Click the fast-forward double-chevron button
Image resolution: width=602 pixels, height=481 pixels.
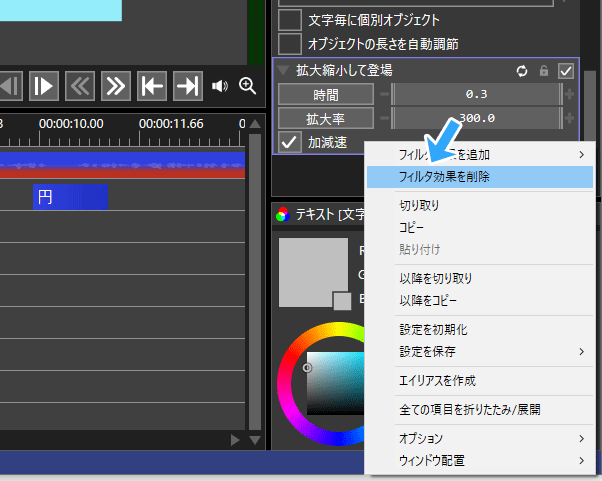pyautogui.click(x=116, y=86)
